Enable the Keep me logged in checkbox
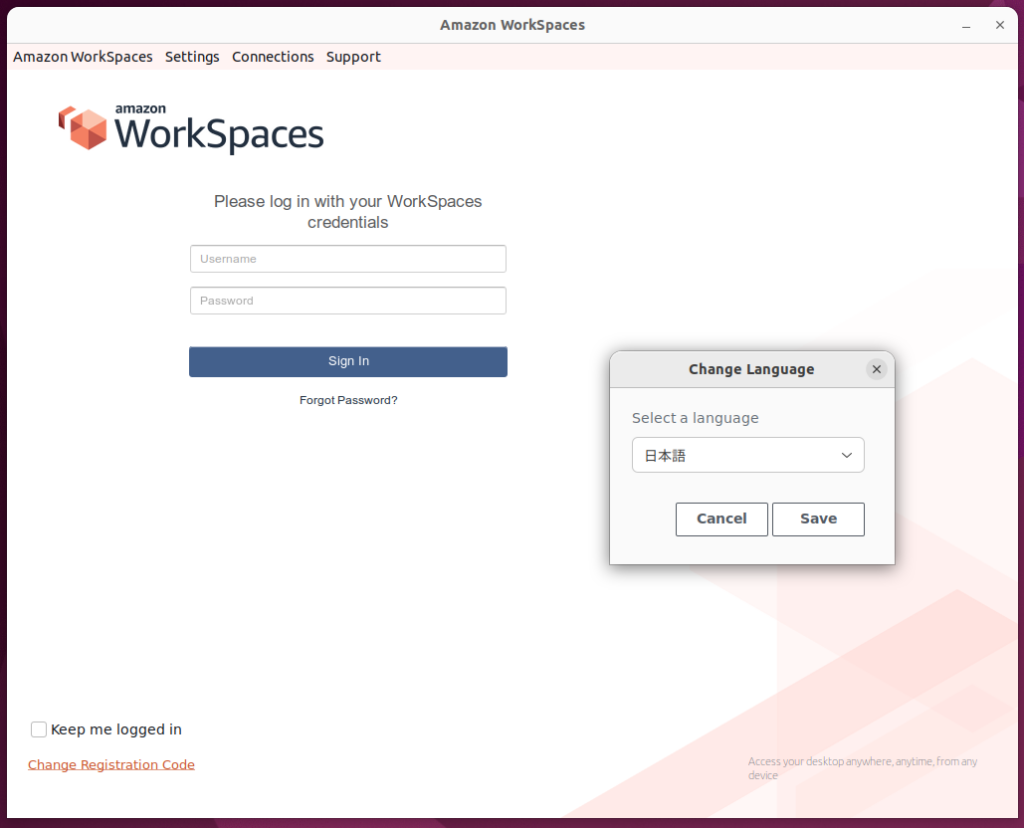Viewport: 1024px width, 828px height. coord(38,729)
